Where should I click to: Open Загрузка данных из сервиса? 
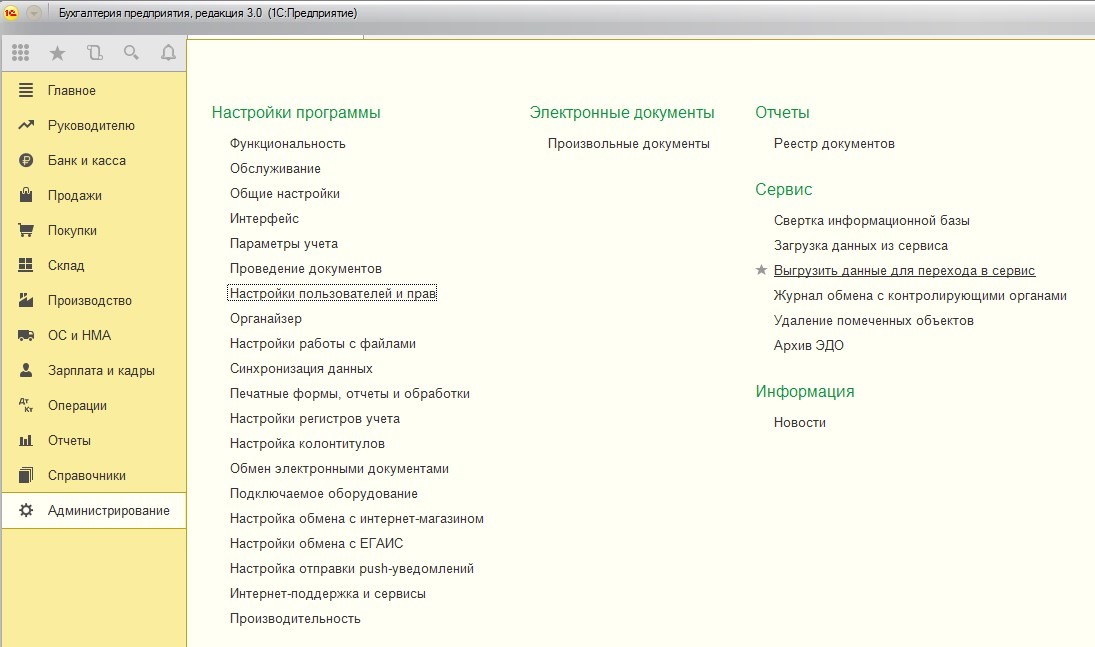point(860,246)
